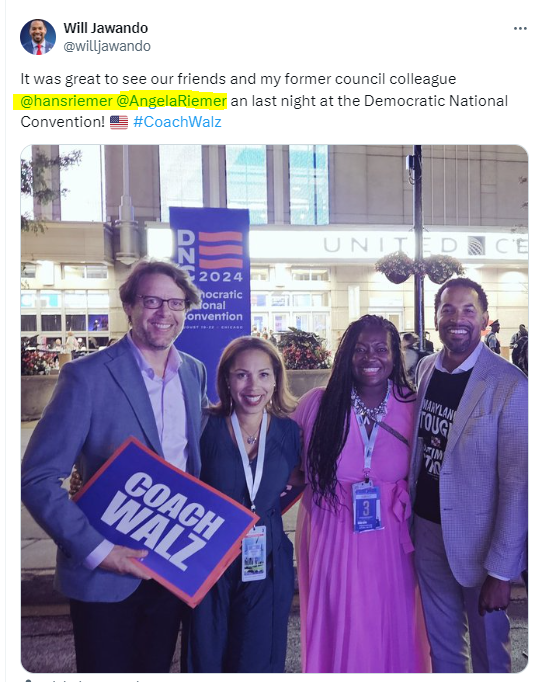Screen dimensions: 543x682
Task: Click the number 3 credential badge
Action: click(366, 507)
